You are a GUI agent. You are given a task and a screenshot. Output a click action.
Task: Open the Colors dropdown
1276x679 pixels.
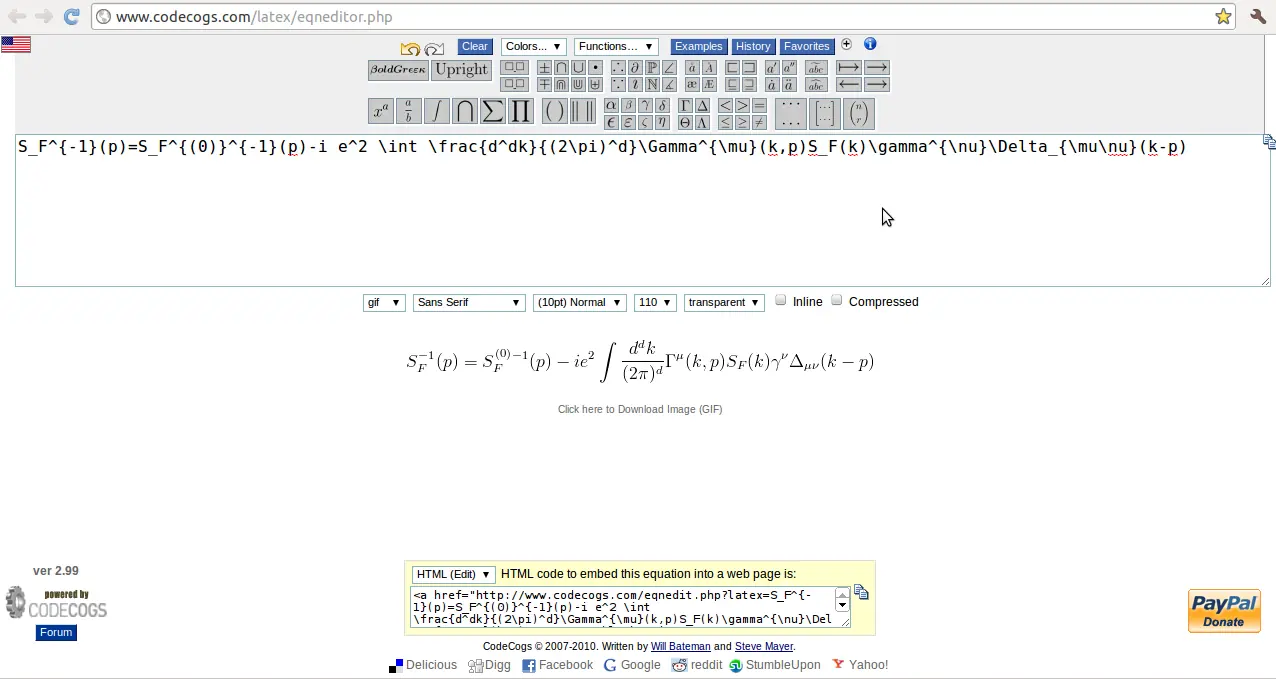click(x=533, y=47)
